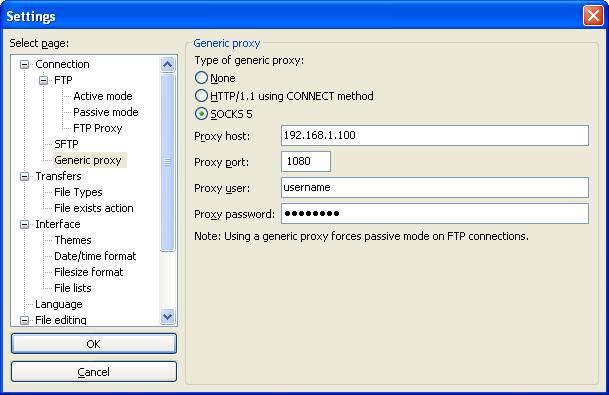Screen dimensions: 609x395
Task: Collapse the Interface tree node
Action: 24,224
